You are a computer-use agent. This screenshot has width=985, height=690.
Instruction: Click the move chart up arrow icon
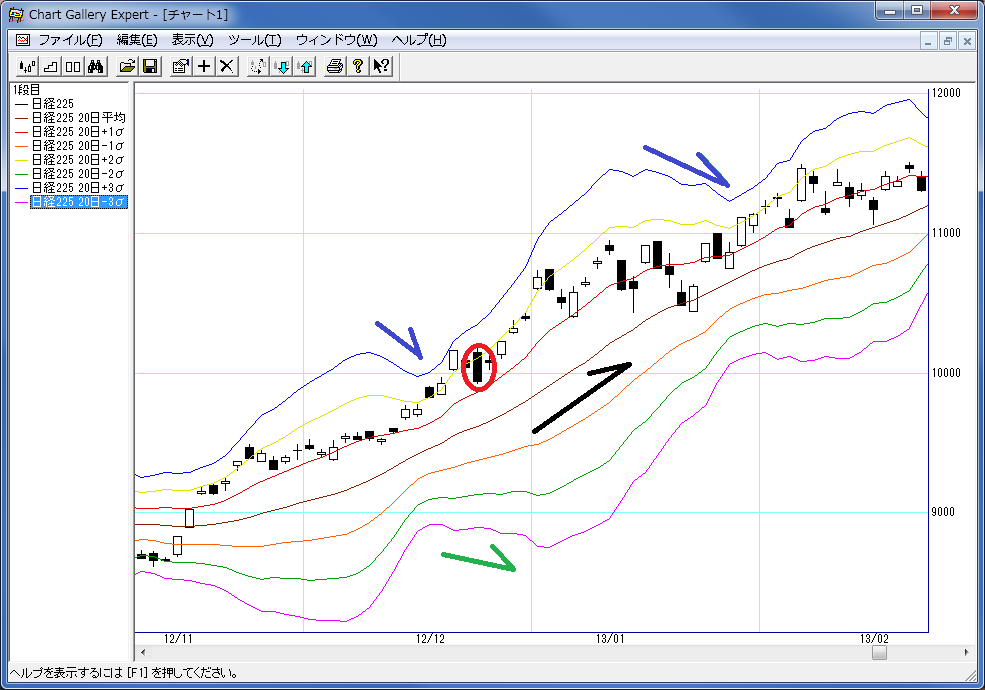tap(306, 66)
